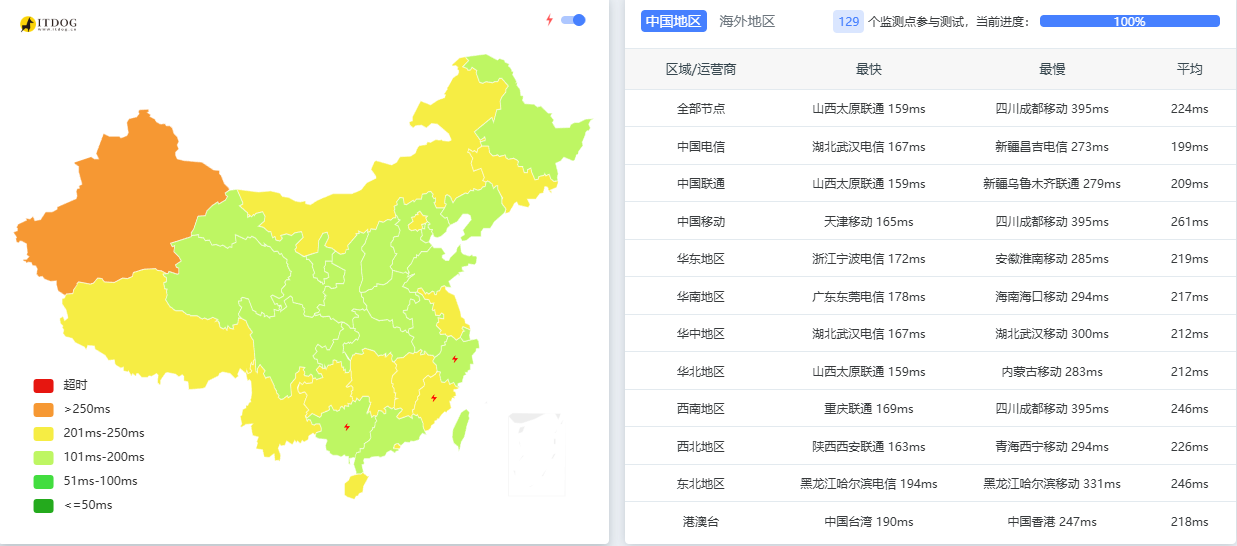Select the 全部节点 row label
Image resolution: width=1237 pixels, height=546 pixels.
(x=701, y=109)
